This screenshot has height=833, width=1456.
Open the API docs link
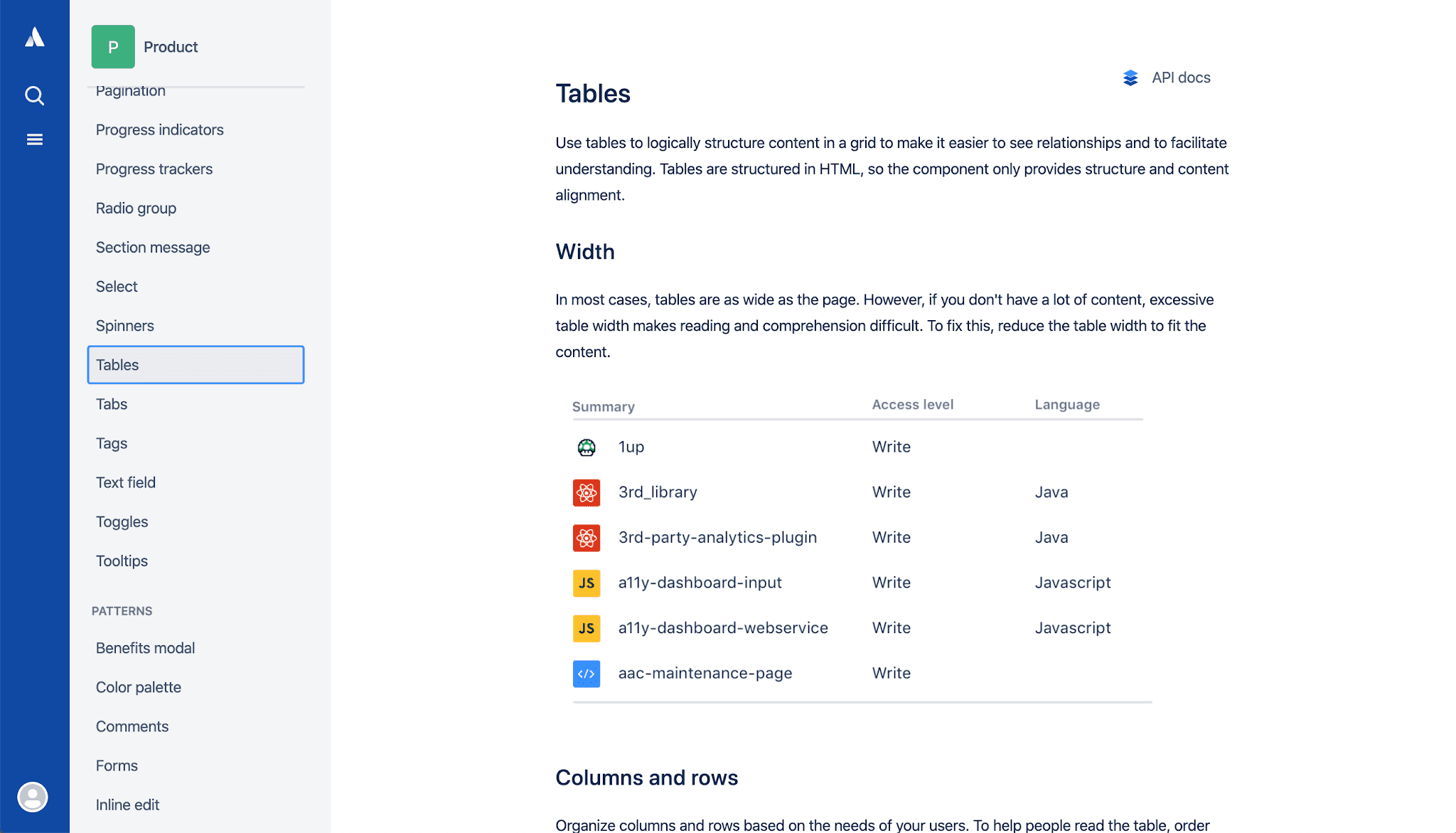[x=1180, y=78]
